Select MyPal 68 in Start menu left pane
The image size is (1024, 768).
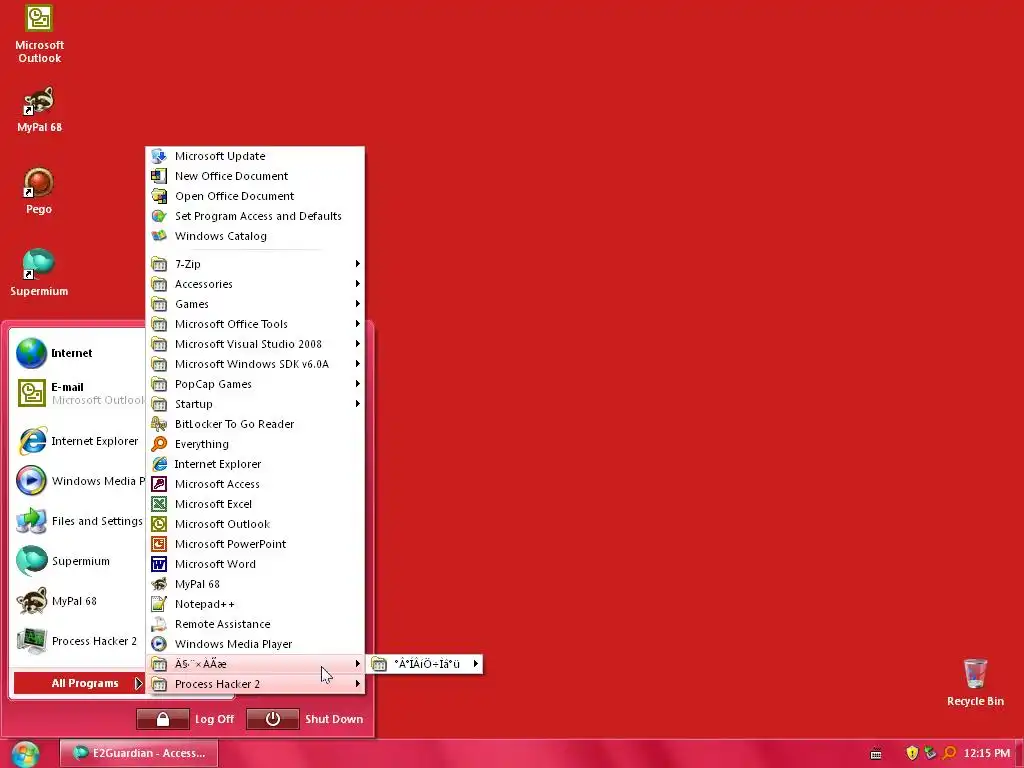pyautogui.click(x=78, y=601)
